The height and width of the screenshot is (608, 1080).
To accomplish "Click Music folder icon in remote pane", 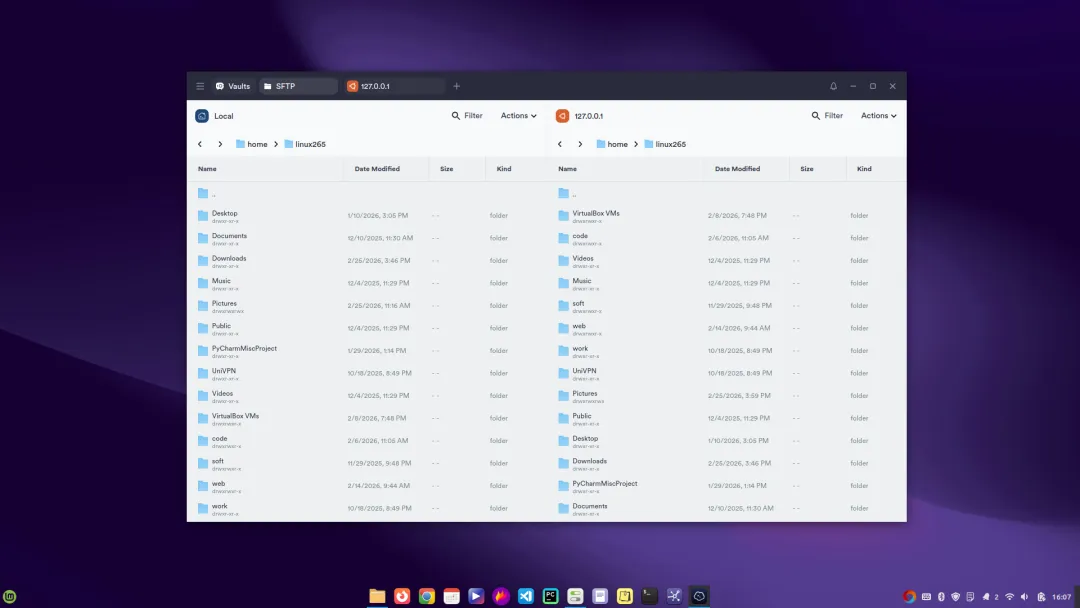I will tap(563, 283).
